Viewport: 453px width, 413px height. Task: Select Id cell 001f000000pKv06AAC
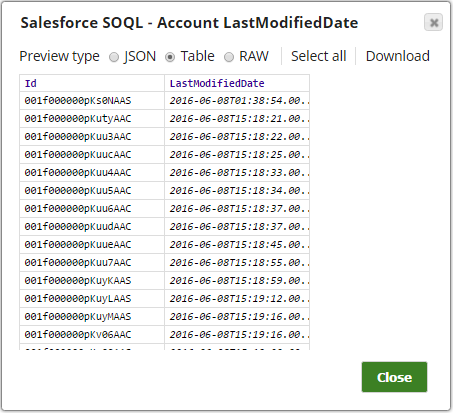pyautogui.click(x=92, y=335)
